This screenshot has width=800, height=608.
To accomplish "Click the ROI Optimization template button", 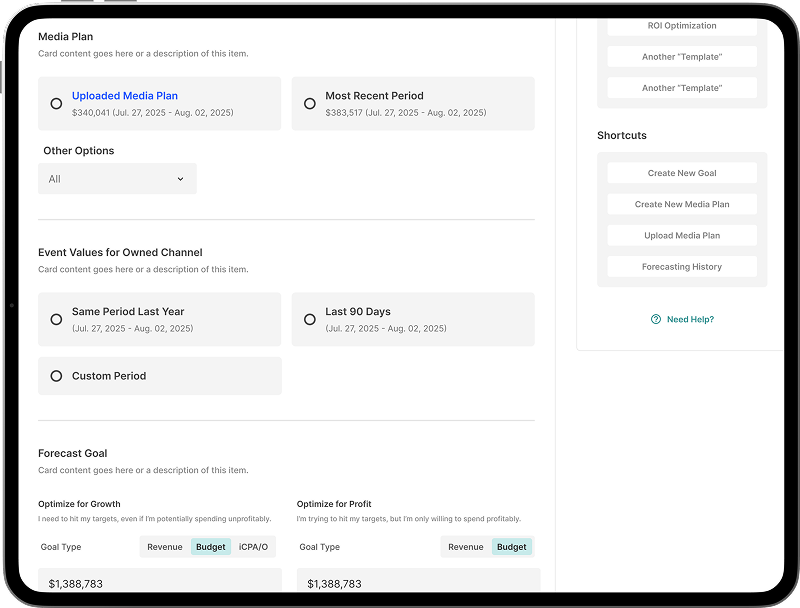I will (682, 26).
